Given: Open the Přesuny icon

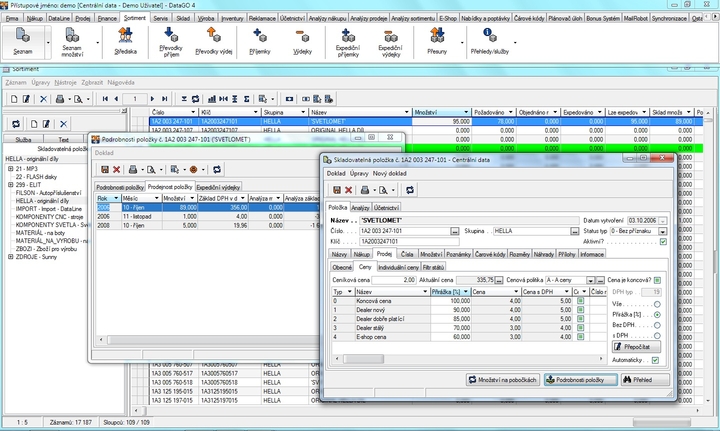Looking at the screenshot, I should click(437, 41).
